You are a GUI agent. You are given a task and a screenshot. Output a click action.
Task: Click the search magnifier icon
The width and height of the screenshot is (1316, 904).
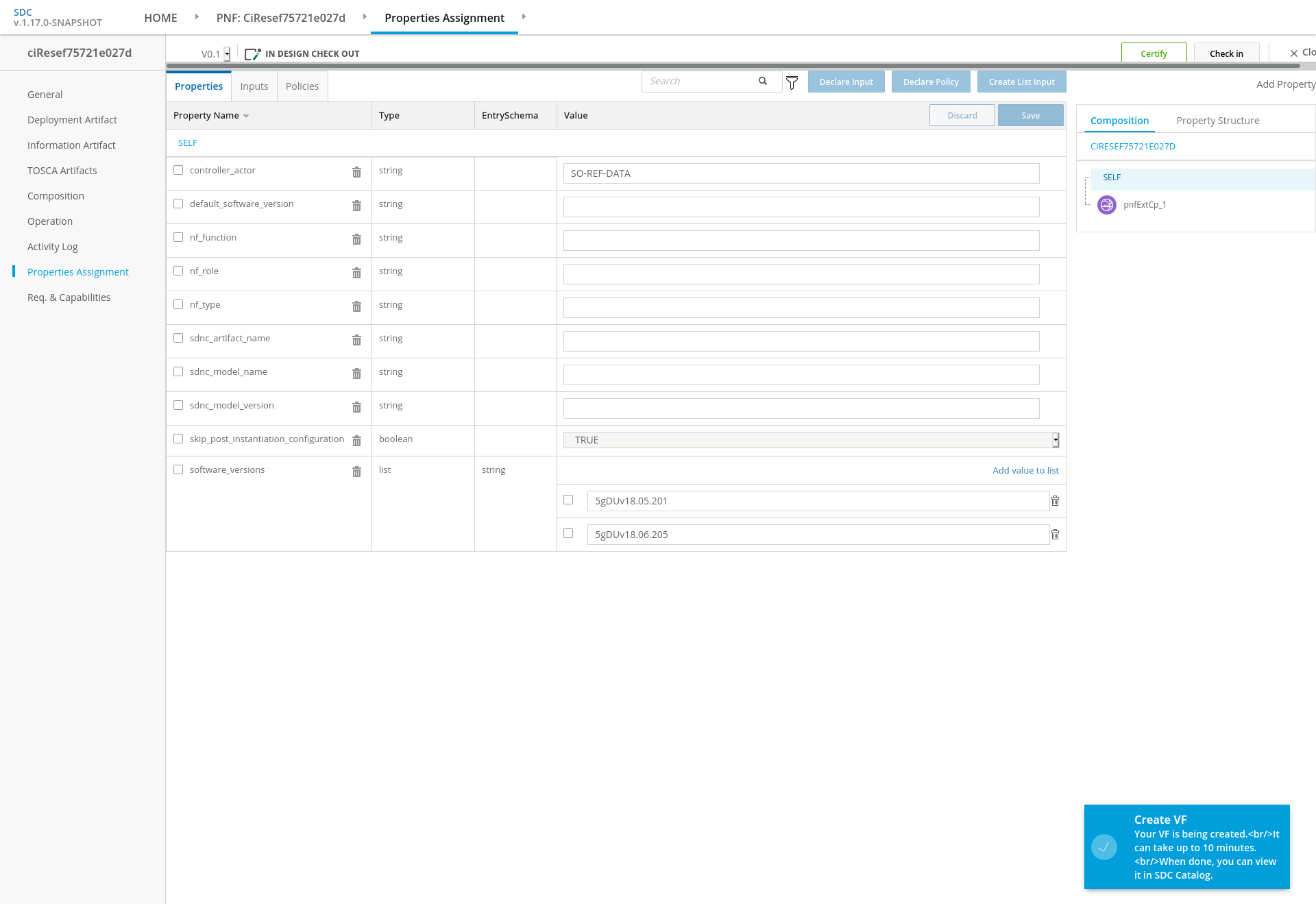763,81
